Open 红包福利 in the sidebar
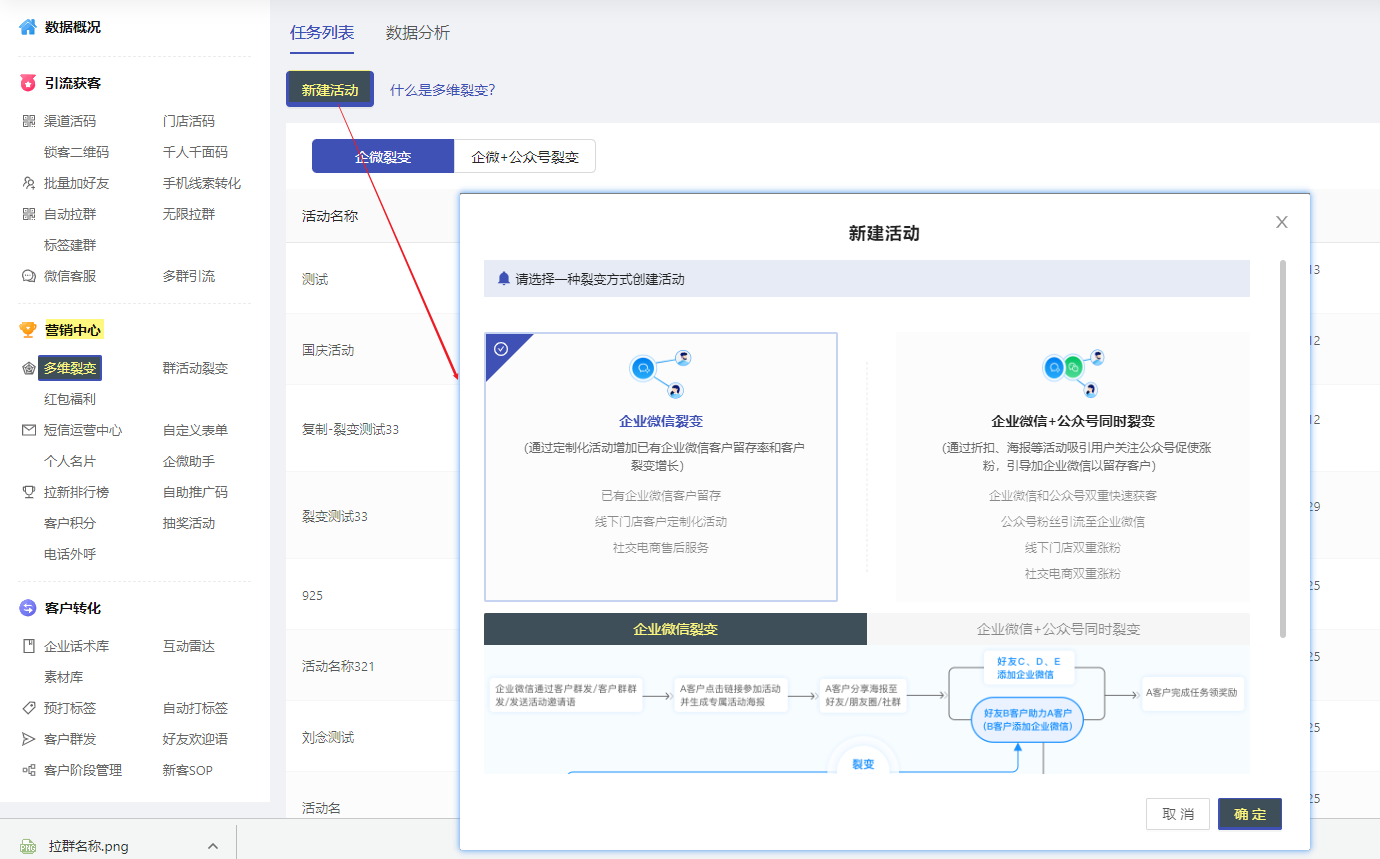Image resolution: width=1380 pixels, height=859 pixels. (x=70, y=399)
